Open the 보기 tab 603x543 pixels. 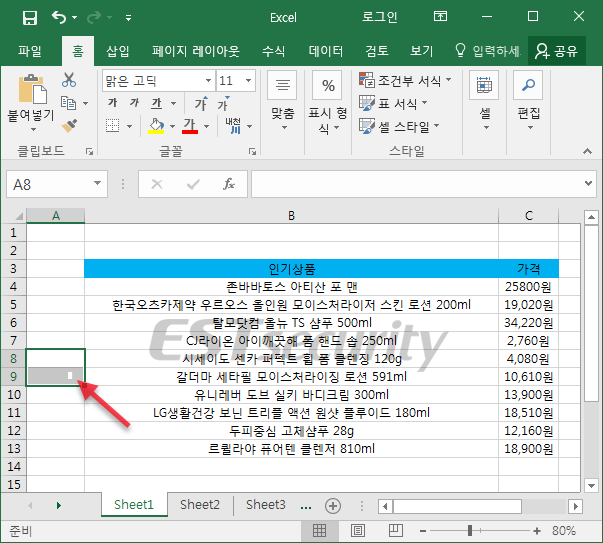[x=421, y=51]
